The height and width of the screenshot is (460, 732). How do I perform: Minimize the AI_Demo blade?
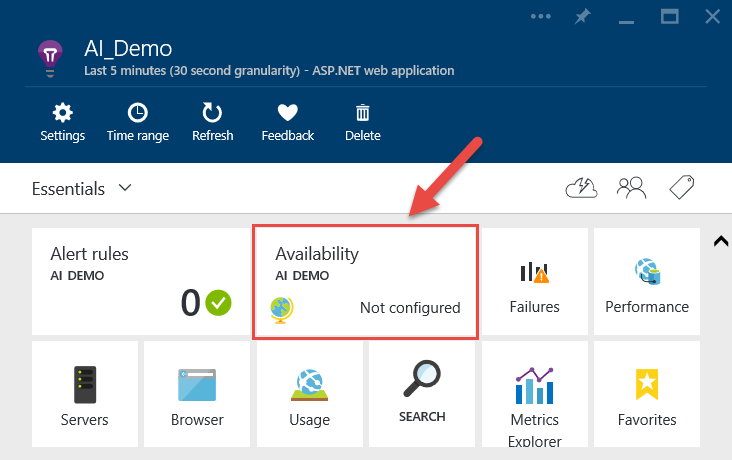click(626, 21)
